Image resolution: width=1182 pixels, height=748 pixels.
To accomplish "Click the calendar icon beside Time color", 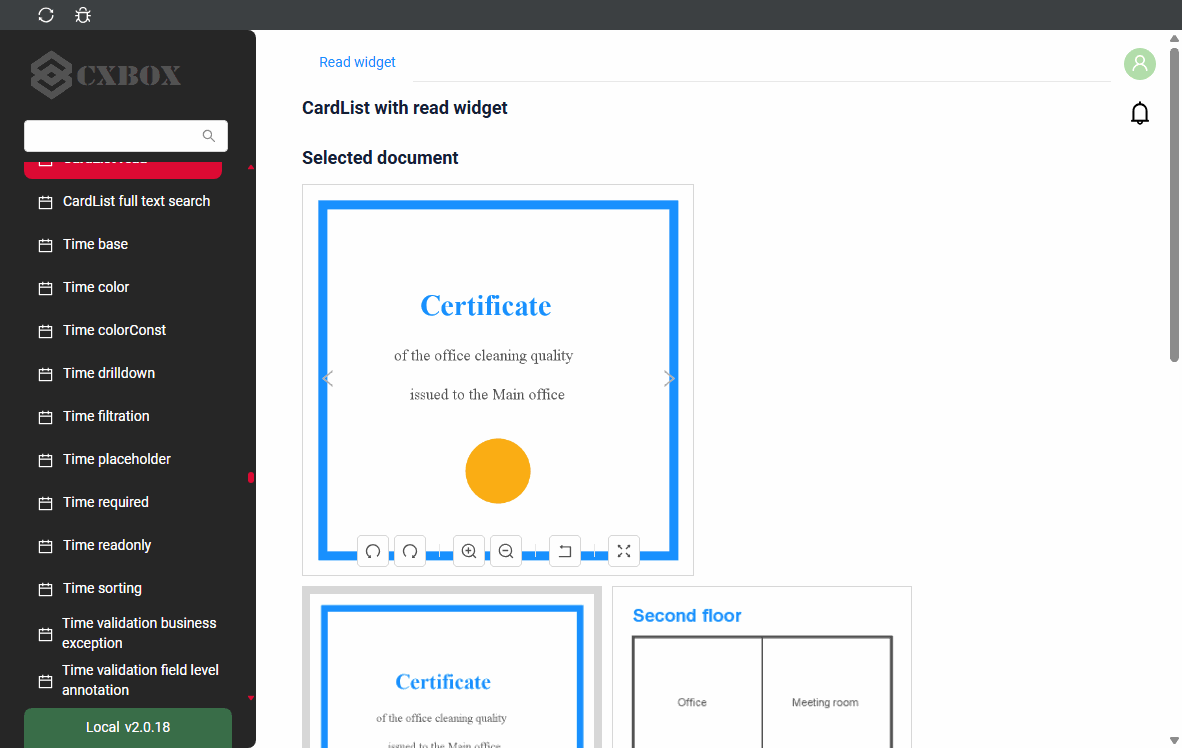I will click(45, 288).
